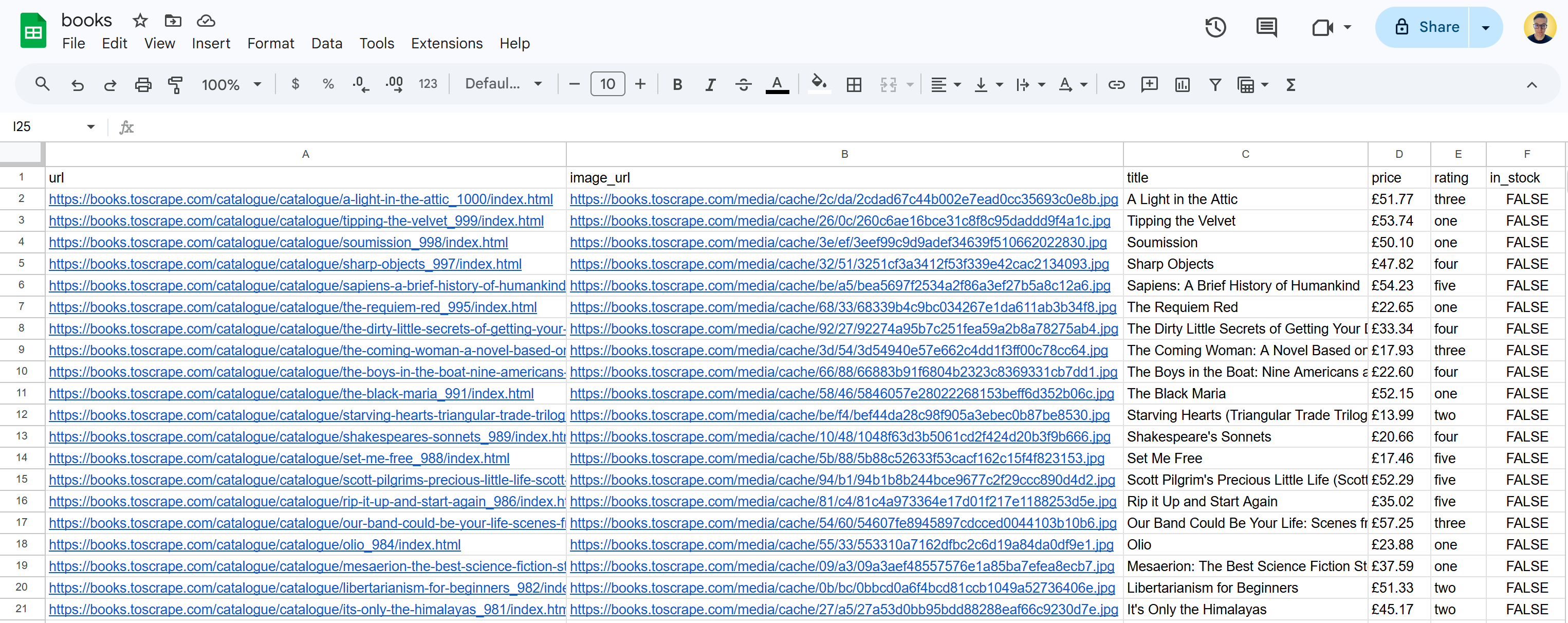The height and width of the screenshot is (623, 1568).
Task: Open version history clock icon
Action: [1215, 27]
